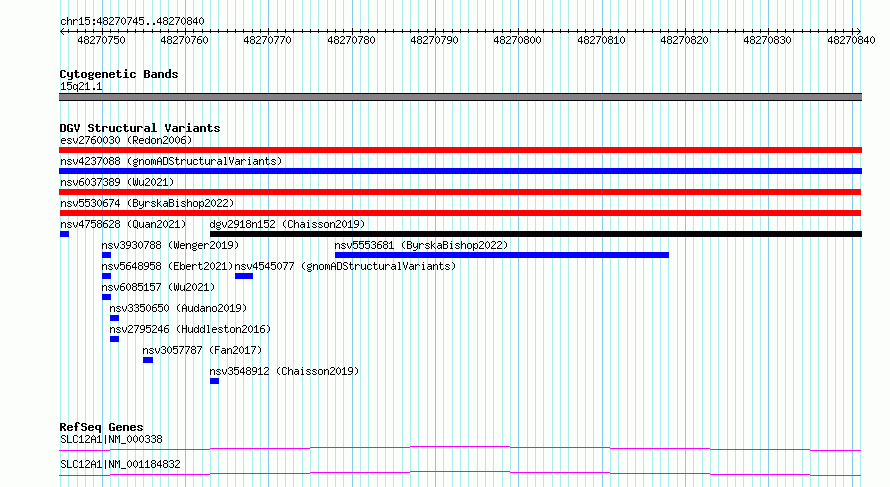The image size is (890, 487).
Task: Click the nsv5648958 (Ebert2021) label
Action: click(x=167, y=266)
